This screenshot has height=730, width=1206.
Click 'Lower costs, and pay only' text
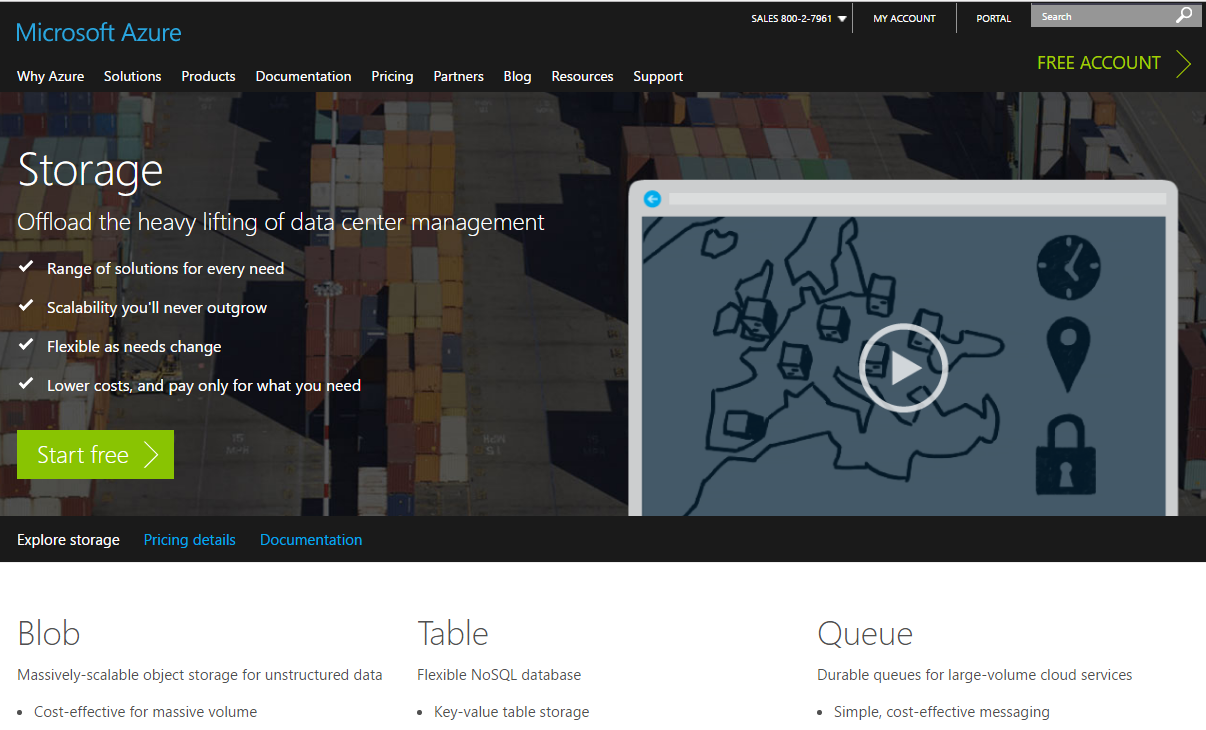pos(204,386)
